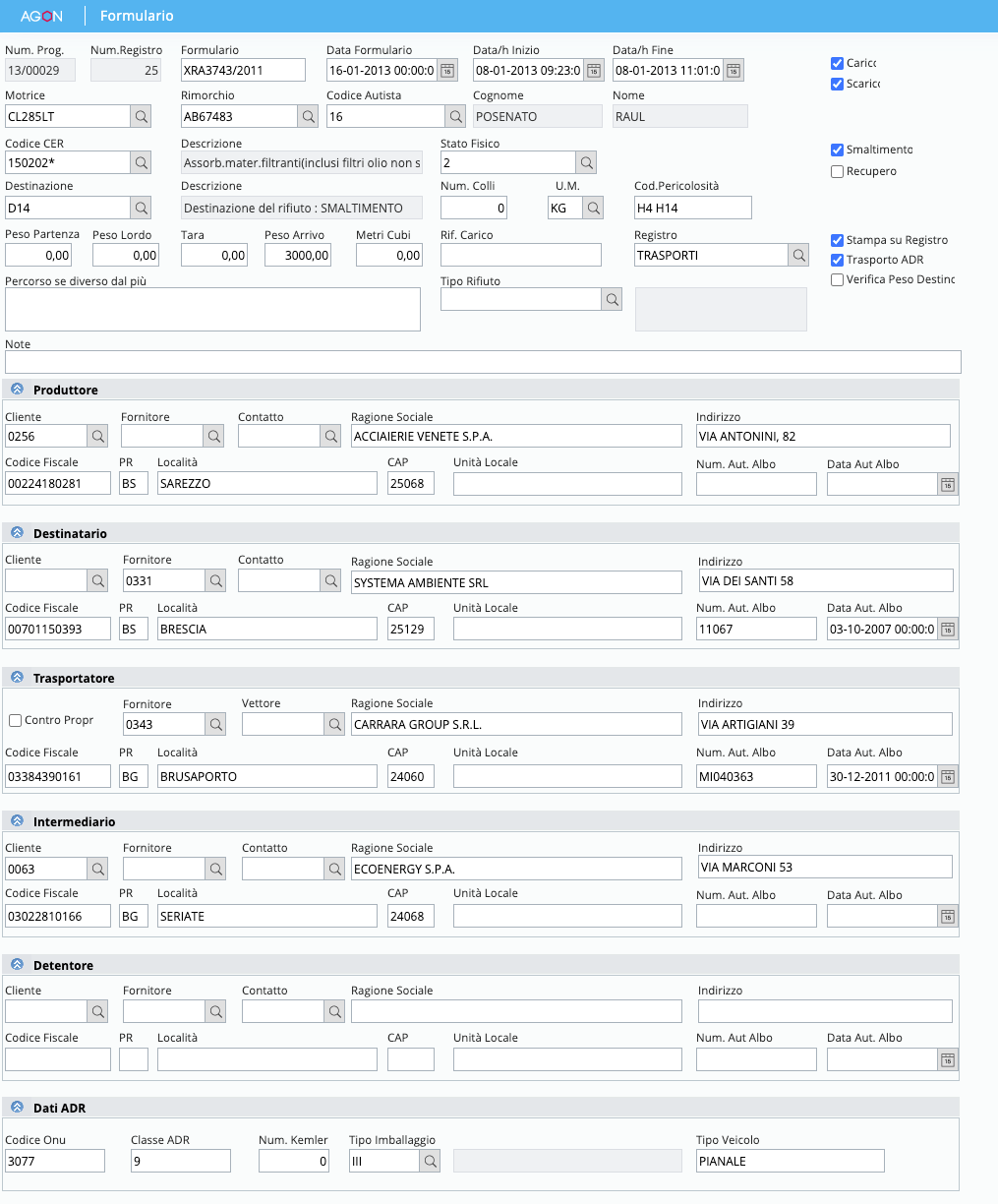This screenshot has width=998, height=1204.
Task: Collapse the Produttore section
Action: click(17, 391)
